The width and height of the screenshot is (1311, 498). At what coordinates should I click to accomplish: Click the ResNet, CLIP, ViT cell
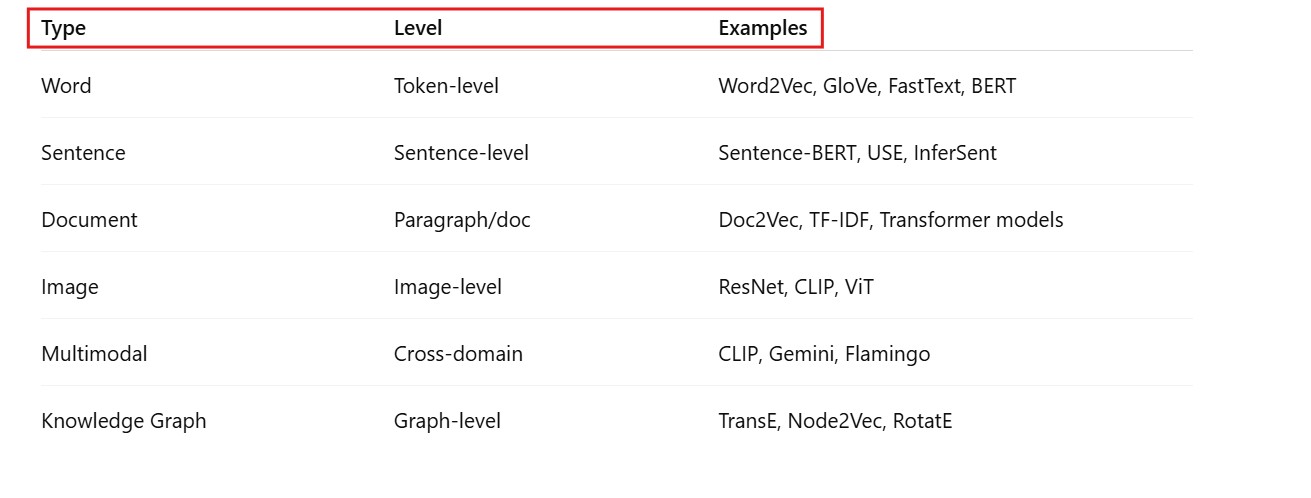796,287
